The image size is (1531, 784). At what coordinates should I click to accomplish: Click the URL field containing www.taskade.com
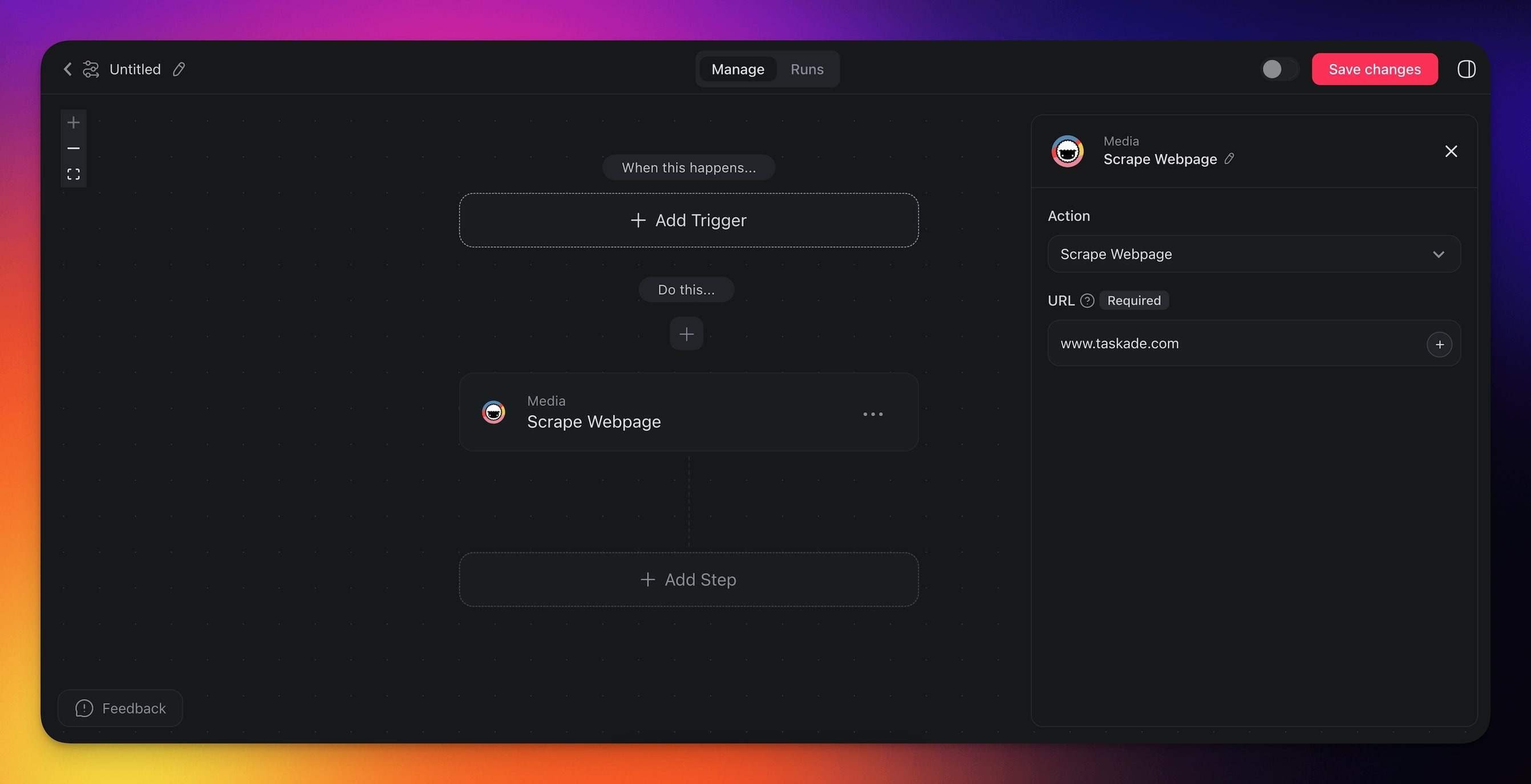tap(1230, 344)
